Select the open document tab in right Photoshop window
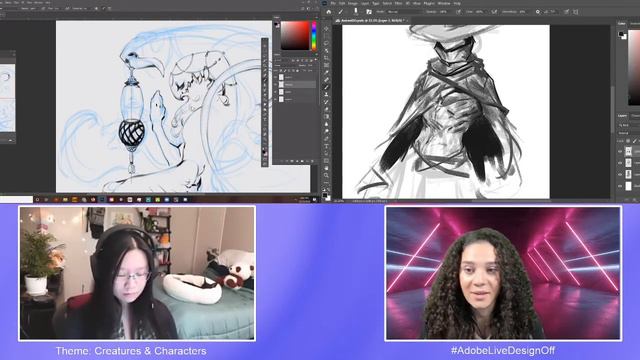Viewport: 640px width, 360px height. click(371, 20)
